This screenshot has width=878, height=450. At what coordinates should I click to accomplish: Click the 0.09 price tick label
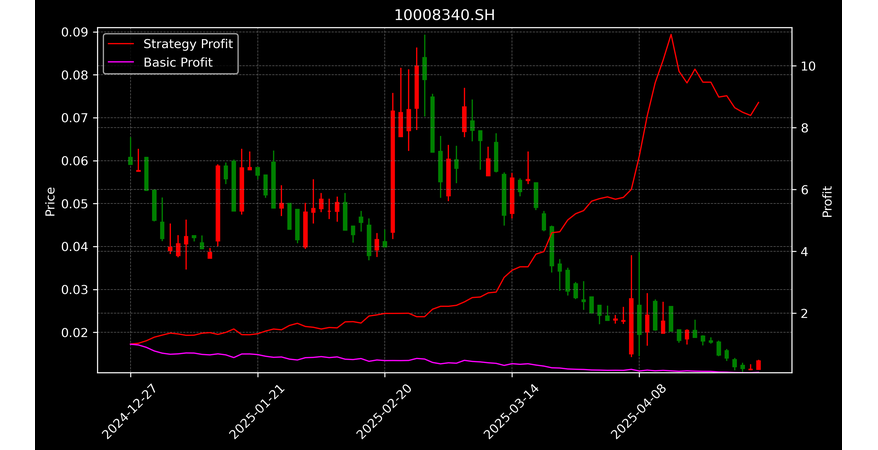point(75,32)
